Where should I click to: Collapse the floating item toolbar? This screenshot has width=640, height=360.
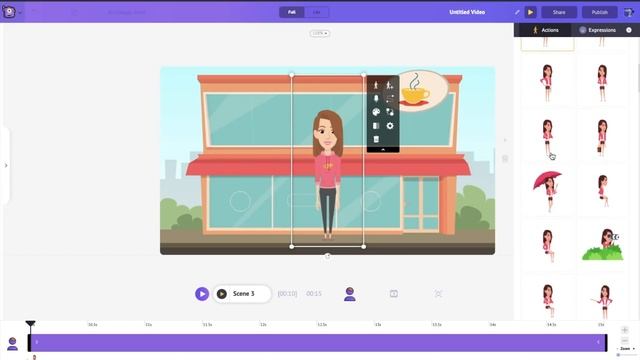(x=383, y=150)
